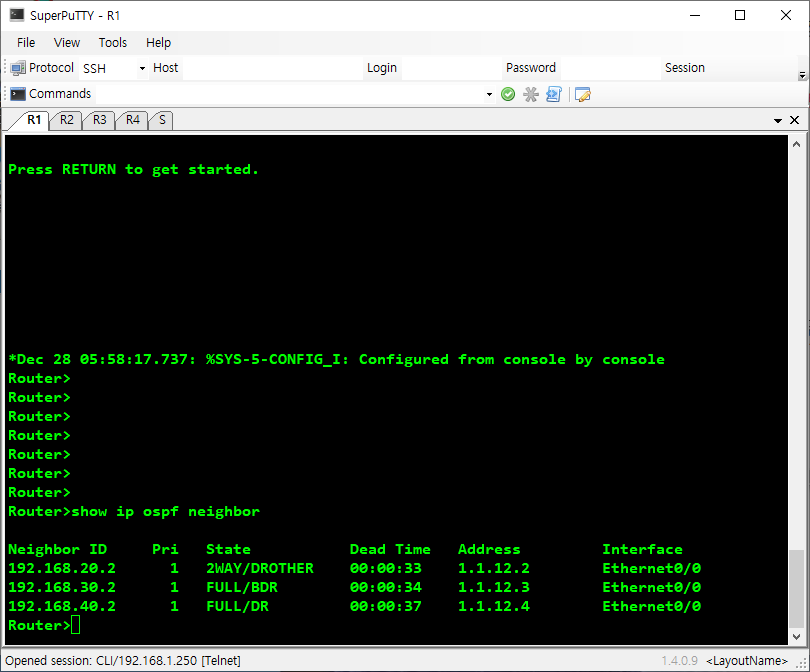
Task: Click dead time 00:00:33
Action: coord(386,568)
